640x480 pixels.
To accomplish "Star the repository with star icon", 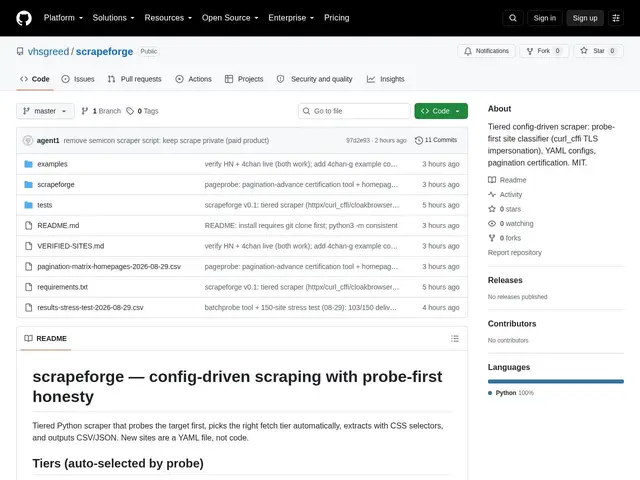I will [x=584, y=51].
